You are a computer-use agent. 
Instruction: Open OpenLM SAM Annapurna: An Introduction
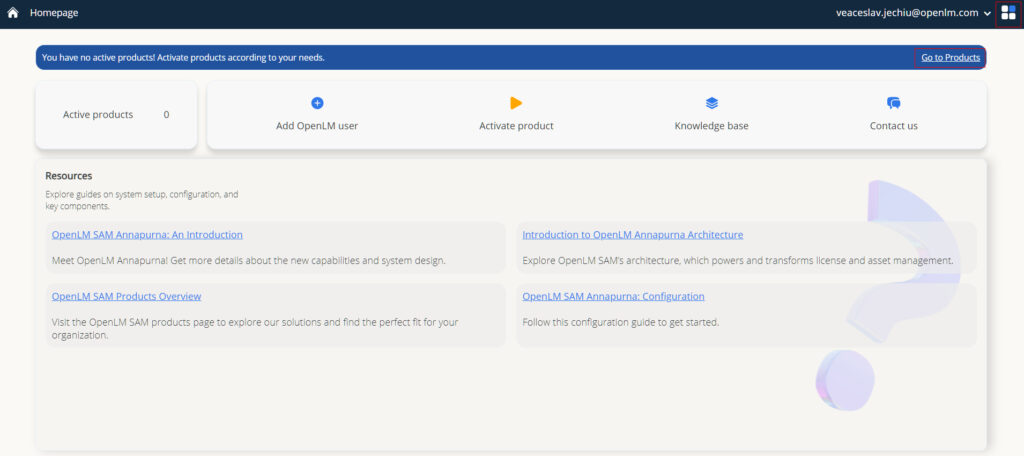(x=147, y=235)
